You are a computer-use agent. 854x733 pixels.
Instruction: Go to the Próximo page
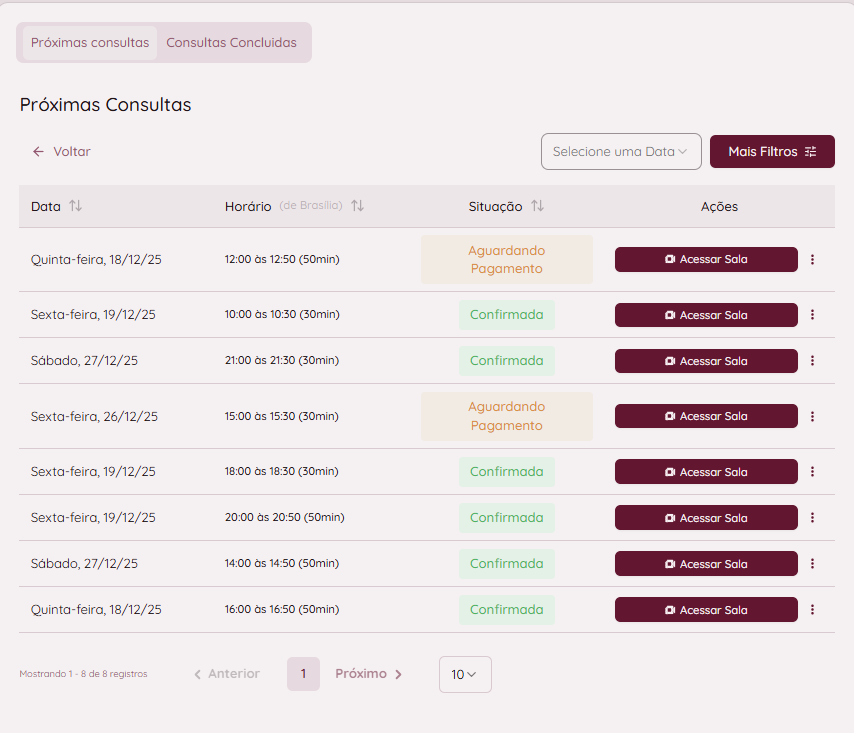pyautogui.click(x=368, y=674)
